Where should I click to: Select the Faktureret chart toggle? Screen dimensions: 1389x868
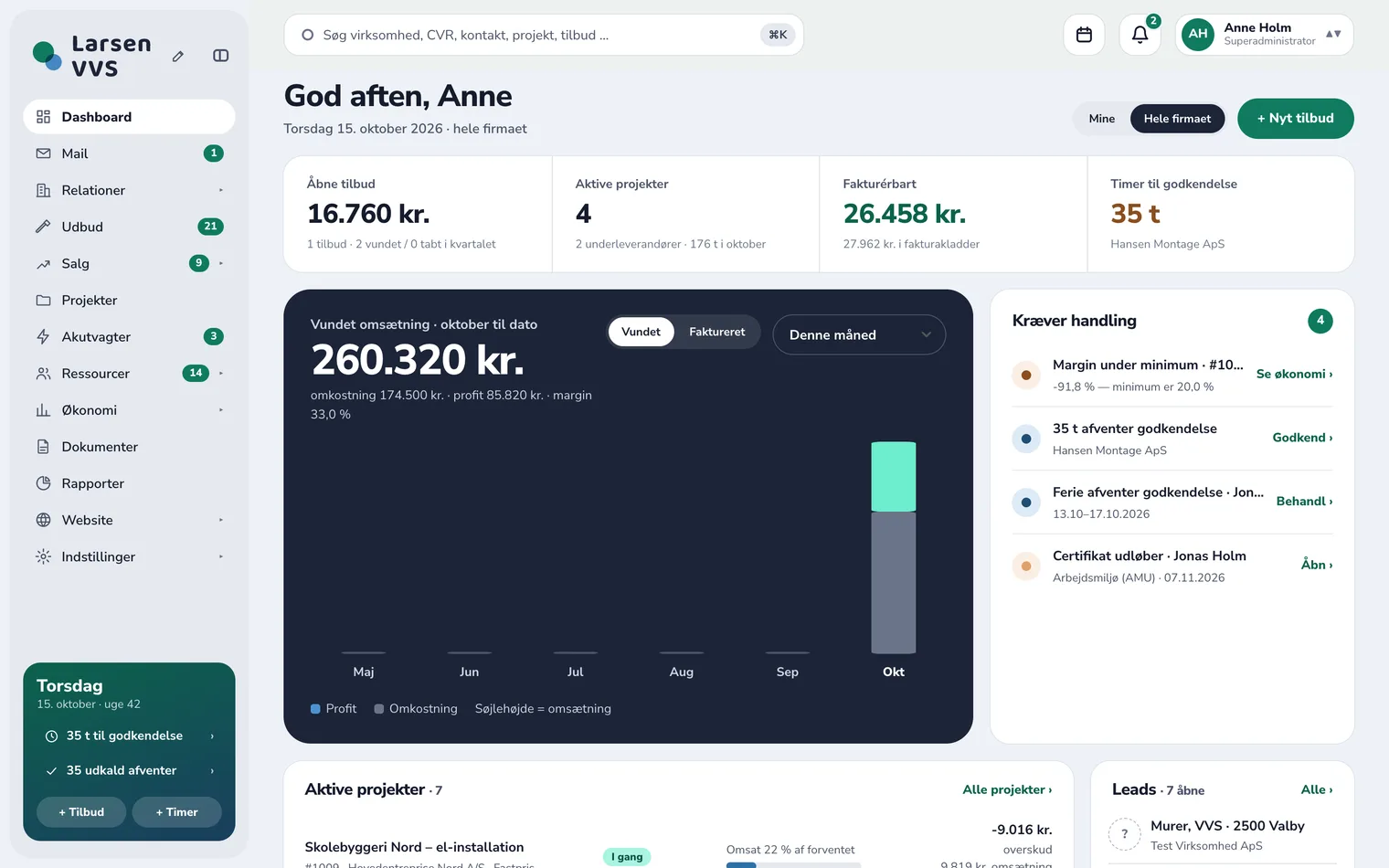click(716, 332)
